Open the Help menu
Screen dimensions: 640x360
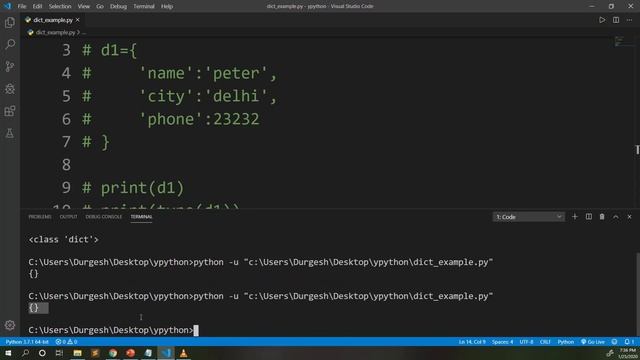click(x=167, y=6)
